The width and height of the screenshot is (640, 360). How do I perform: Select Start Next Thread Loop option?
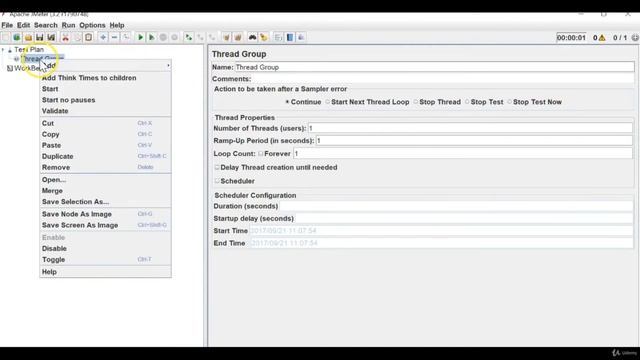pos(327,102)
